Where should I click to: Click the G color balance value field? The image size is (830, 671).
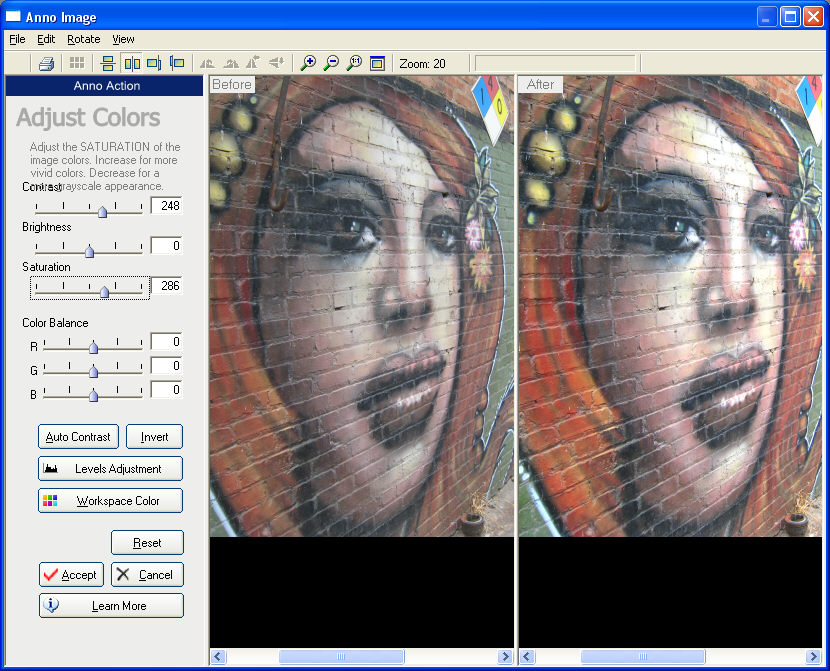[166, 366]
